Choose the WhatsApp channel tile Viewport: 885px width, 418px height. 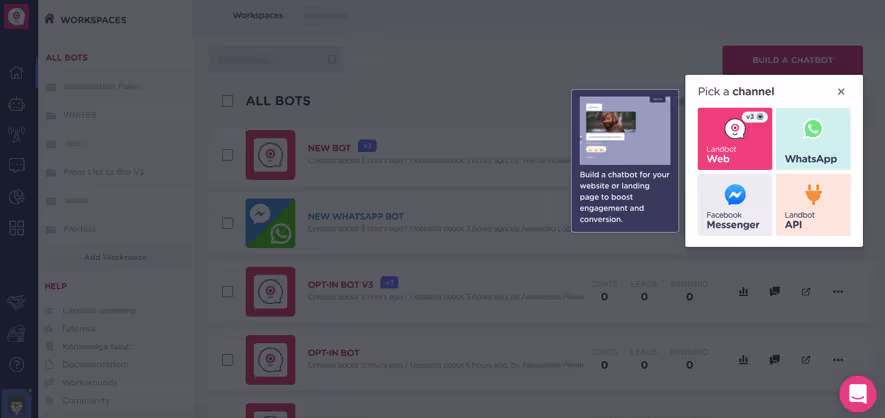tap(813, 139)
